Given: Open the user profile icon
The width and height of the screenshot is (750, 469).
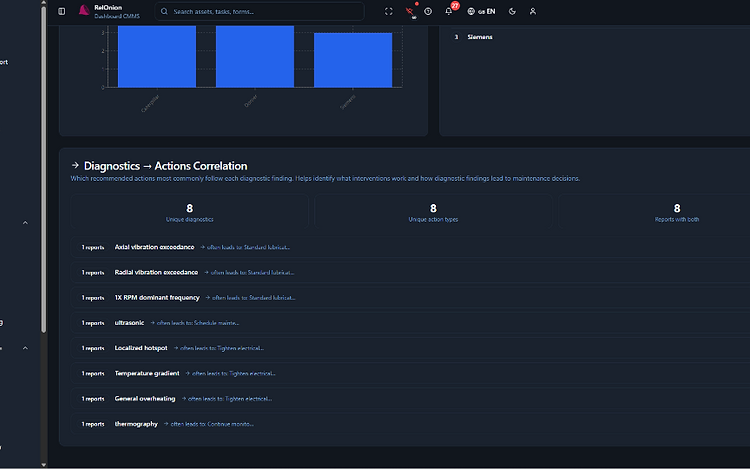Looking at the screenshot, I should point(533,11).
